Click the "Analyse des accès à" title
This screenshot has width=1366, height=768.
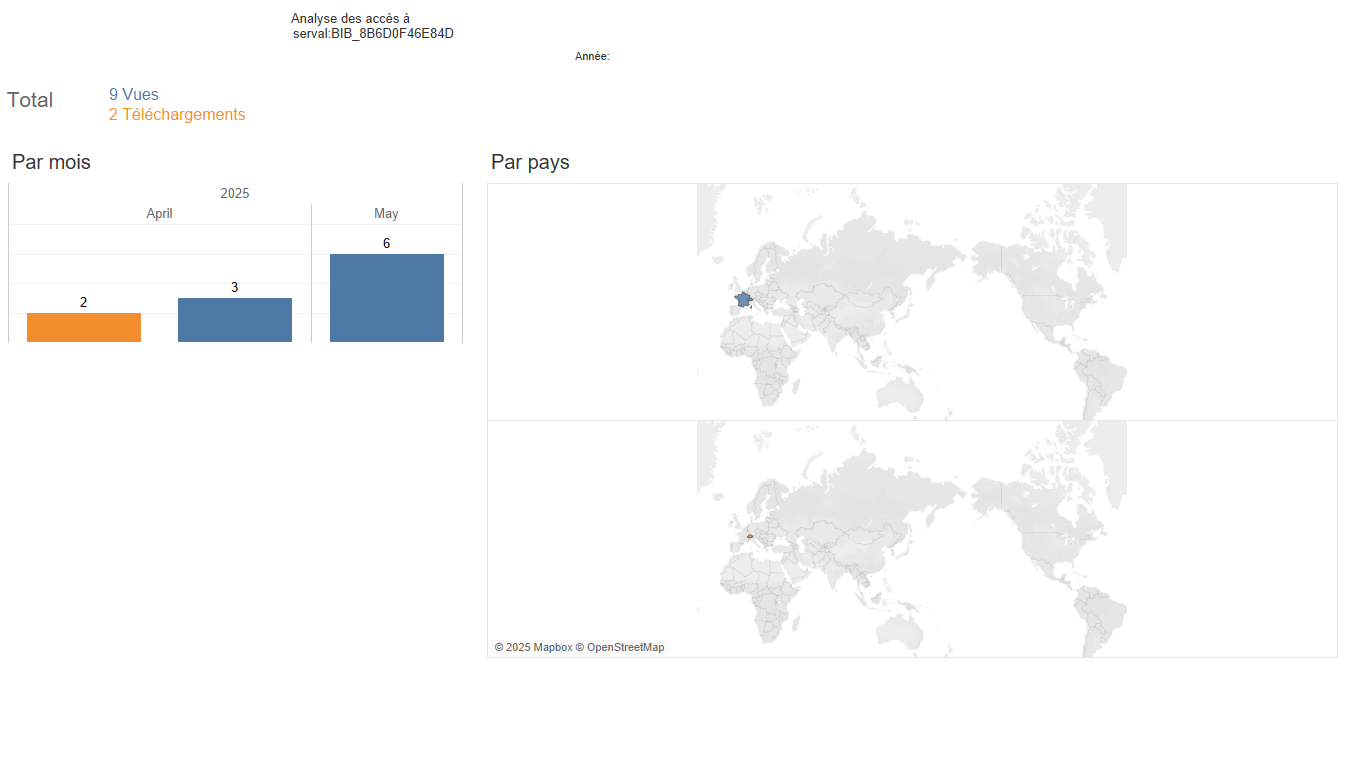click(x=350, y=19)
